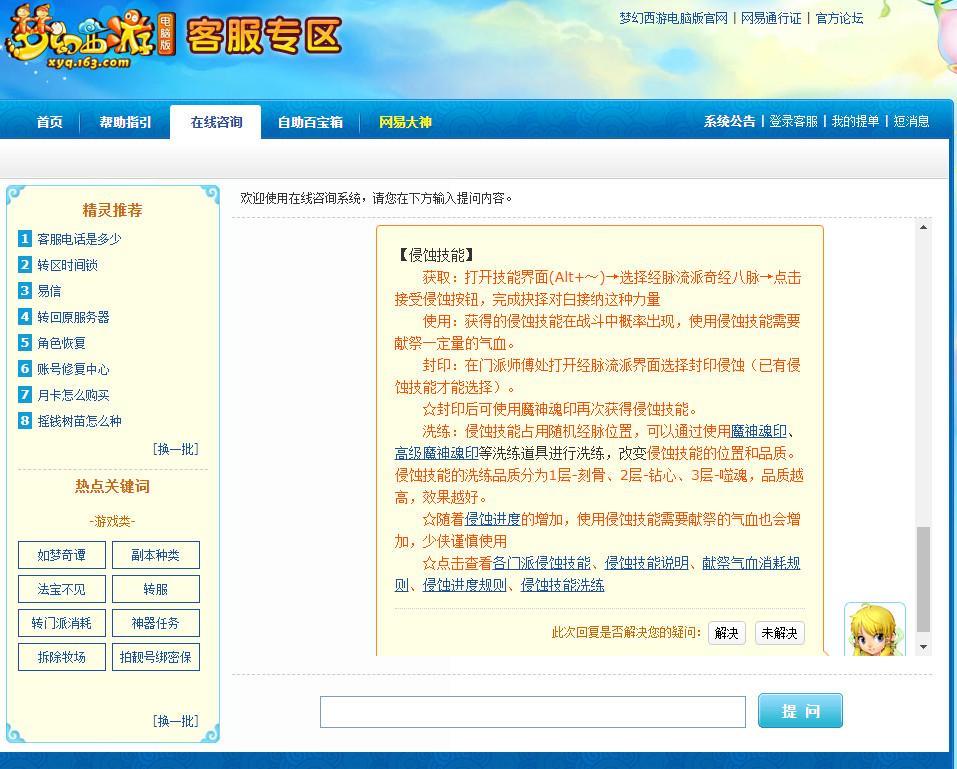Screen dimensions: 957x769
Task: Click 换一批 under 热点关键词
Action: (176, 721)
